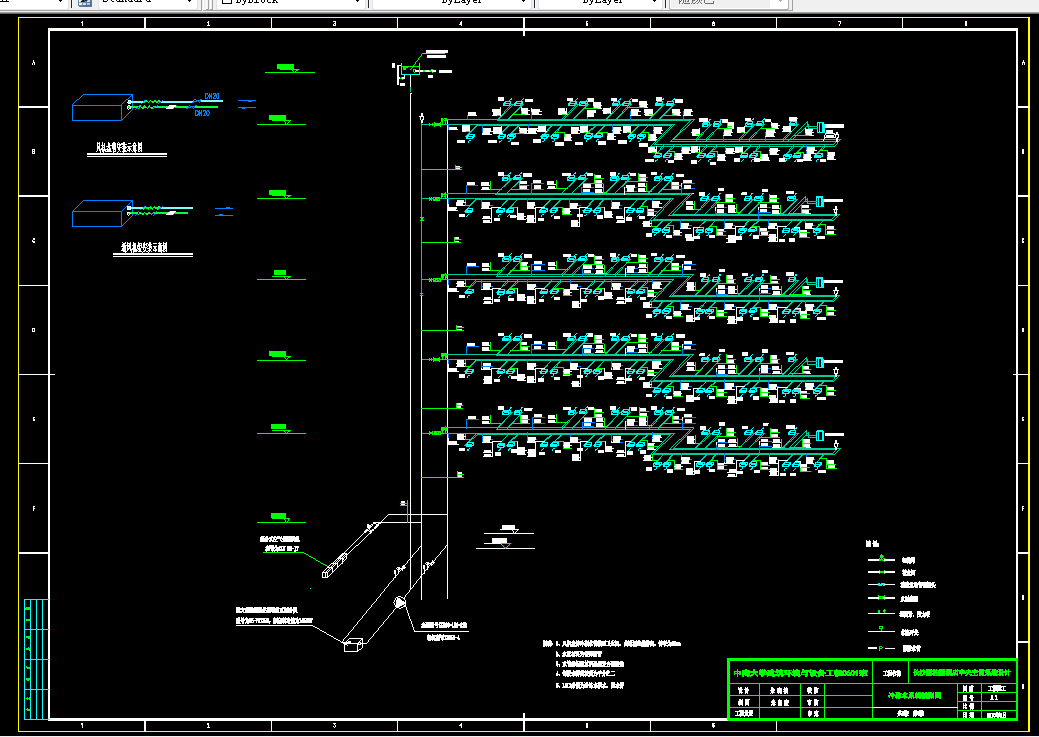This screenshot has height=737, width=1039.
Task: Select the green 冷冻水系统 drawing name text
Action: point(915,695)
